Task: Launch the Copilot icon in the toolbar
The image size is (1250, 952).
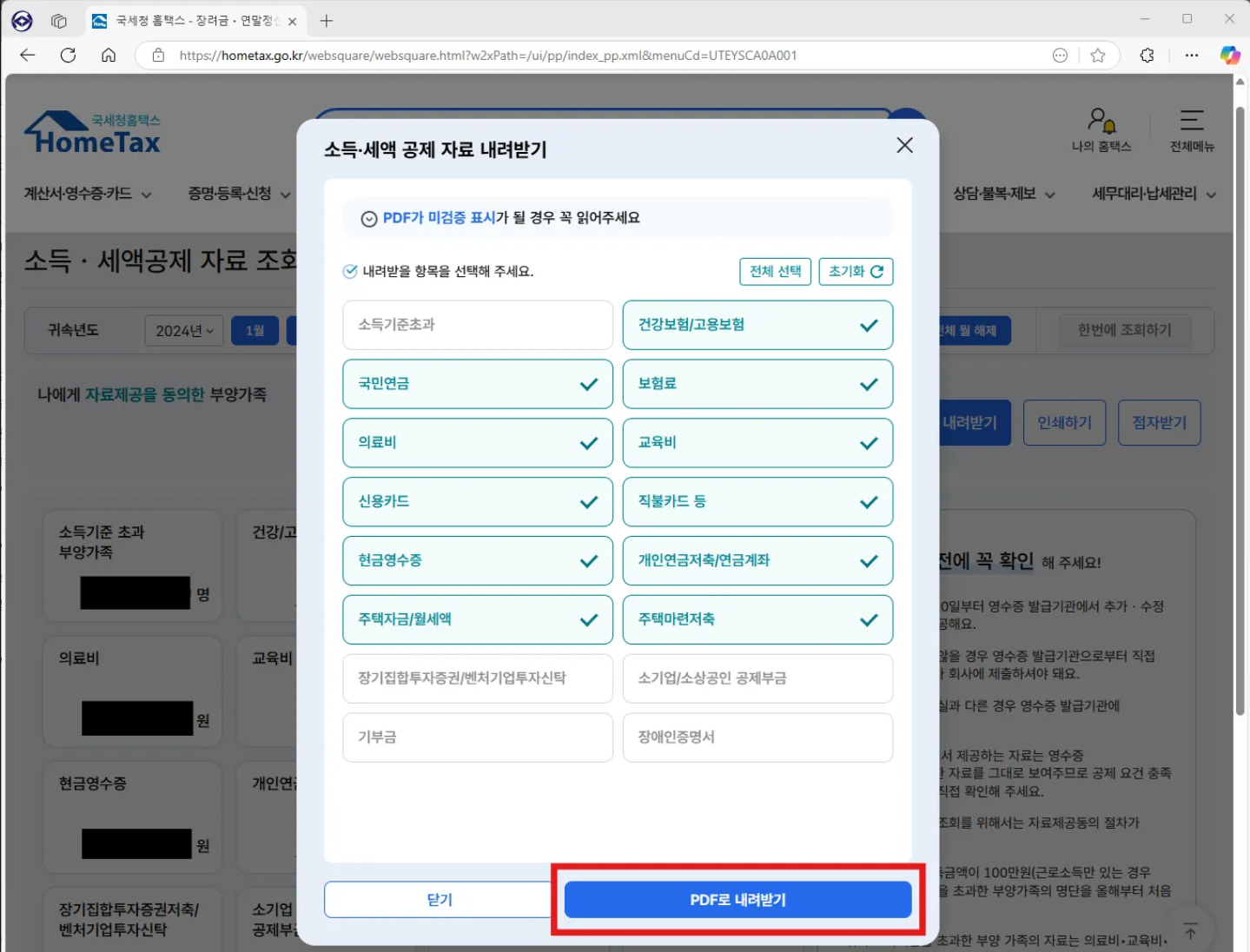Action: [x=1230, y=56]
